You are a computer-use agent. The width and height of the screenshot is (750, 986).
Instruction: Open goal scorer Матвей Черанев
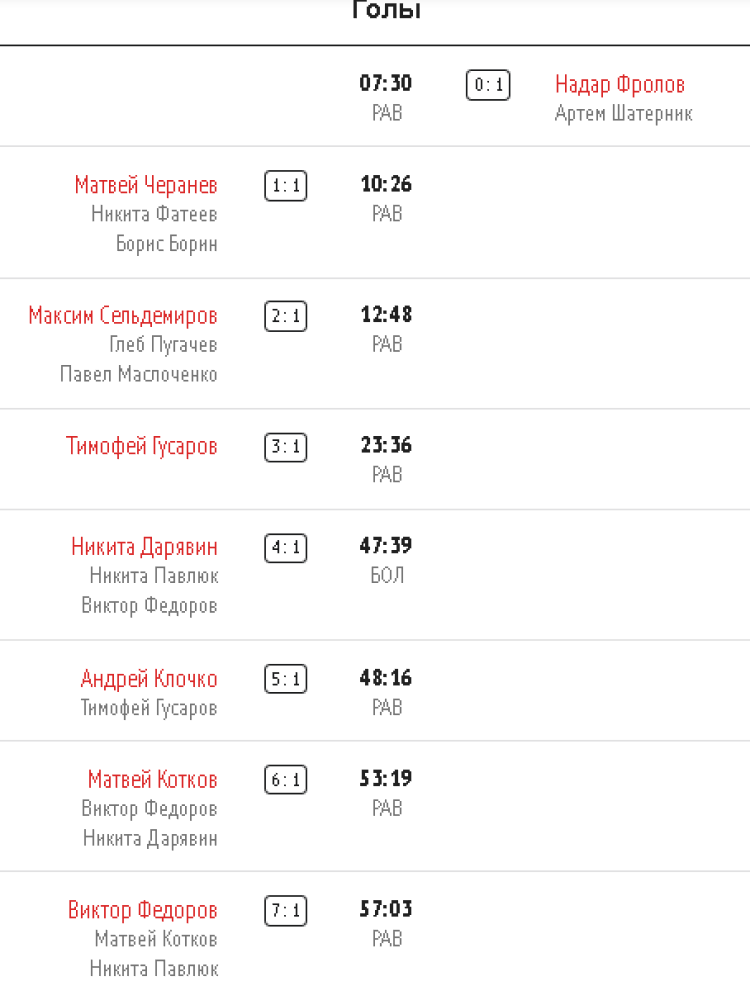(x=146, y=185)
